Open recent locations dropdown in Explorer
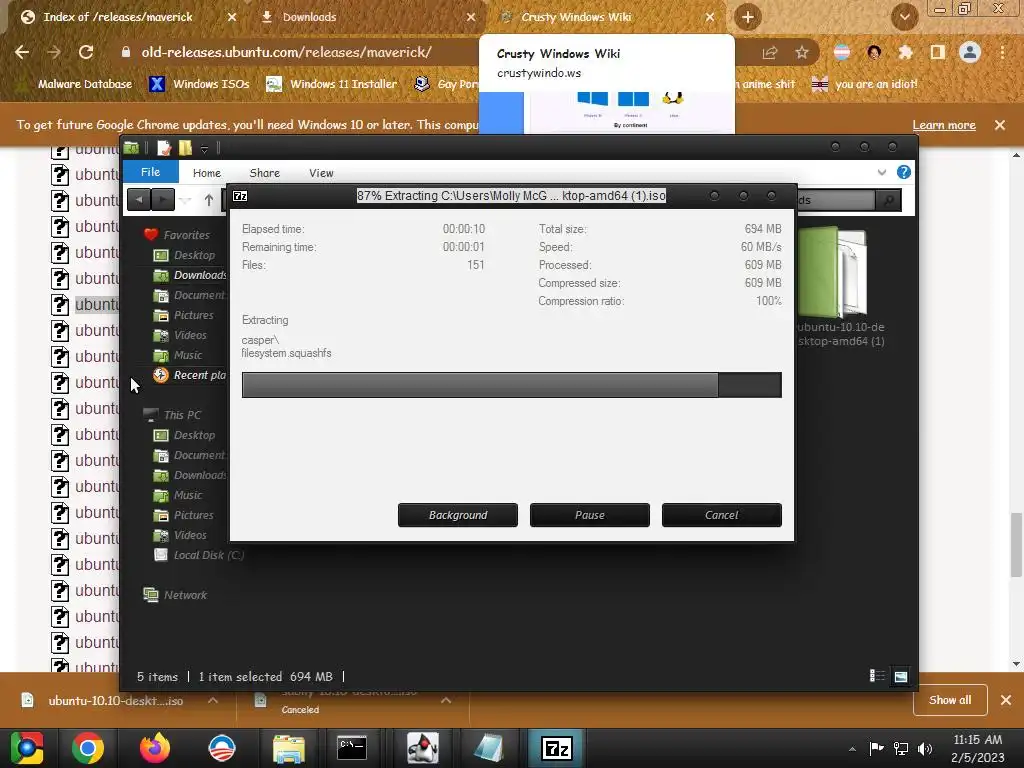 coord(185,200)
